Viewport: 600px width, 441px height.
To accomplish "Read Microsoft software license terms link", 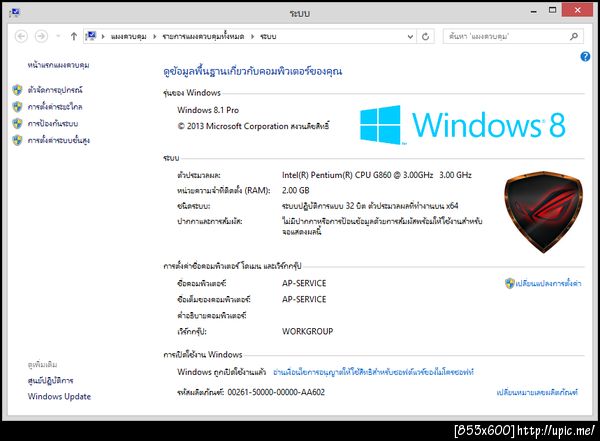I will click(373, 372).
